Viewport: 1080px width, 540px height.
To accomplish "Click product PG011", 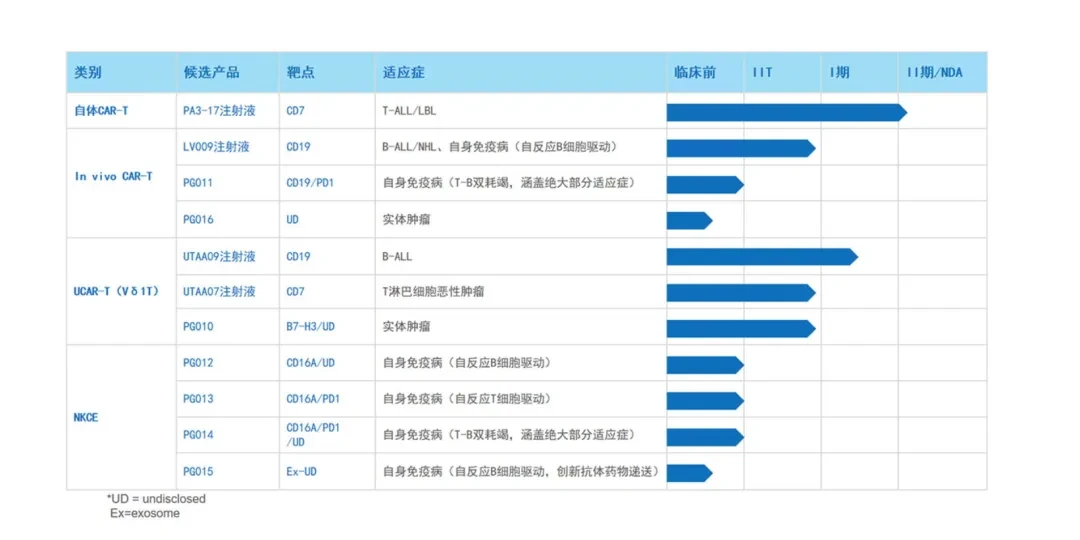I will (x=198, y=183).
